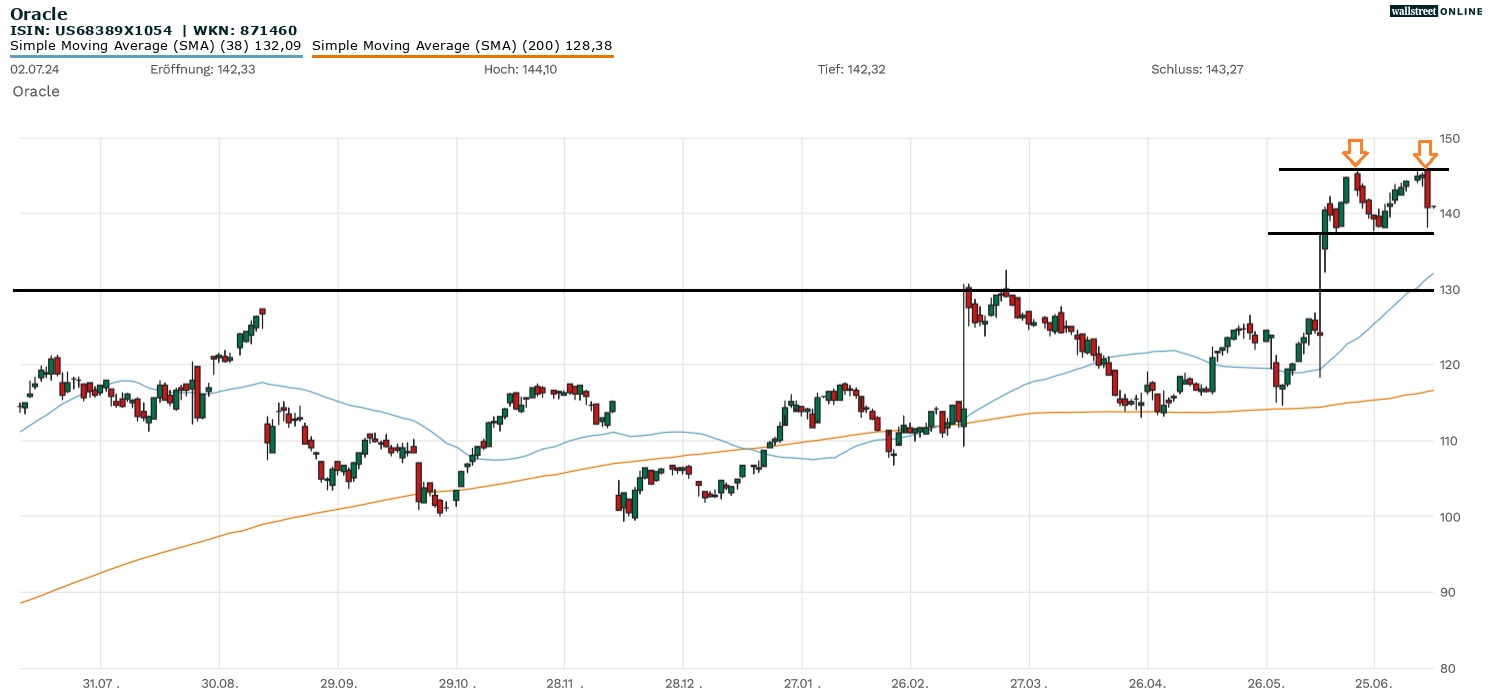The height and width of the screenshot is (689, 1490).
Task: Click the 31.07. date axis label
Action: 101,684
